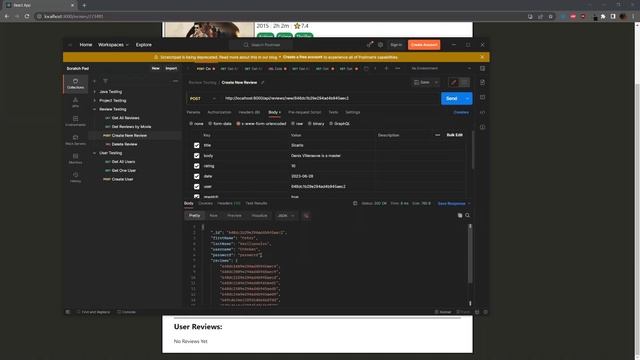
Task: Switch to the Authorization request tab
Action: [x=219, y=112]
